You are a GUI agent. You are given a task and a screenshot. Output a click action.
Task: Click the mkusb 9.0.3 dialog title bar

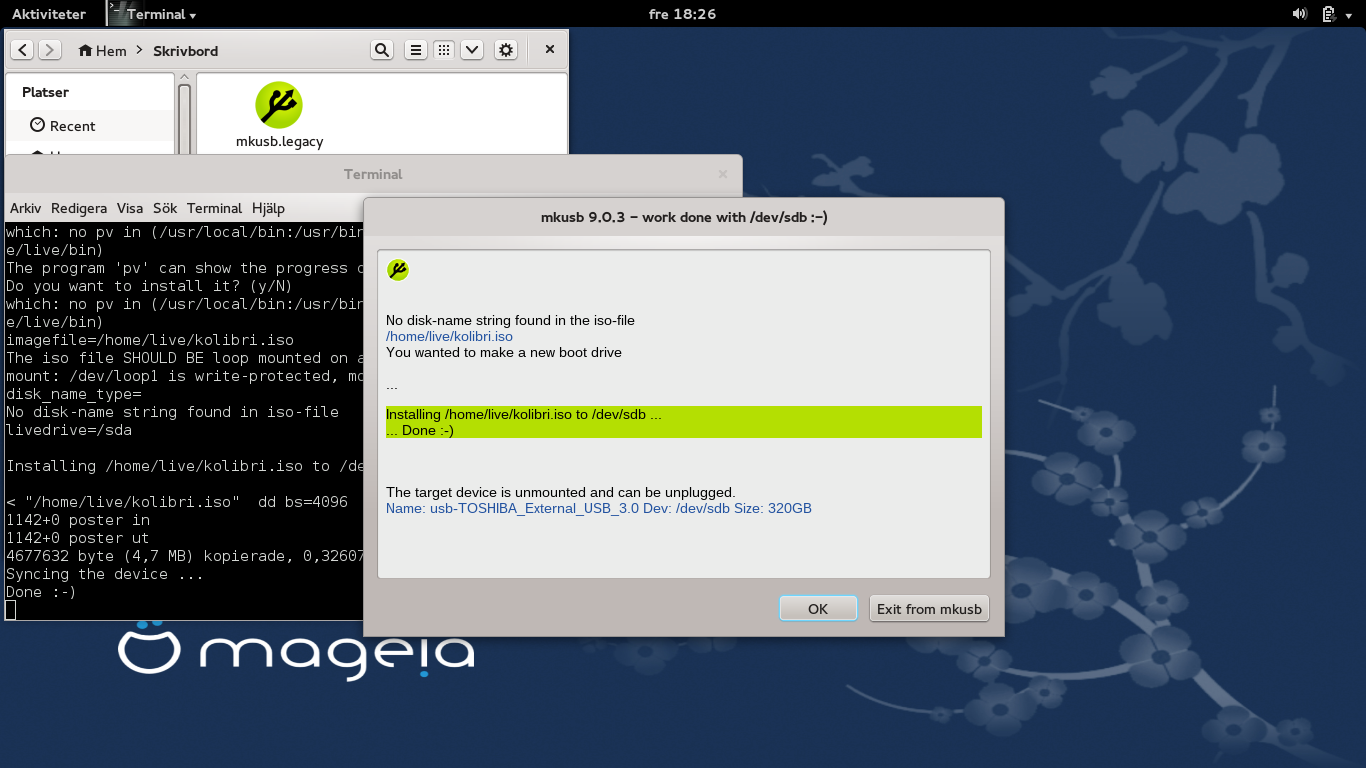coord(684,217)
